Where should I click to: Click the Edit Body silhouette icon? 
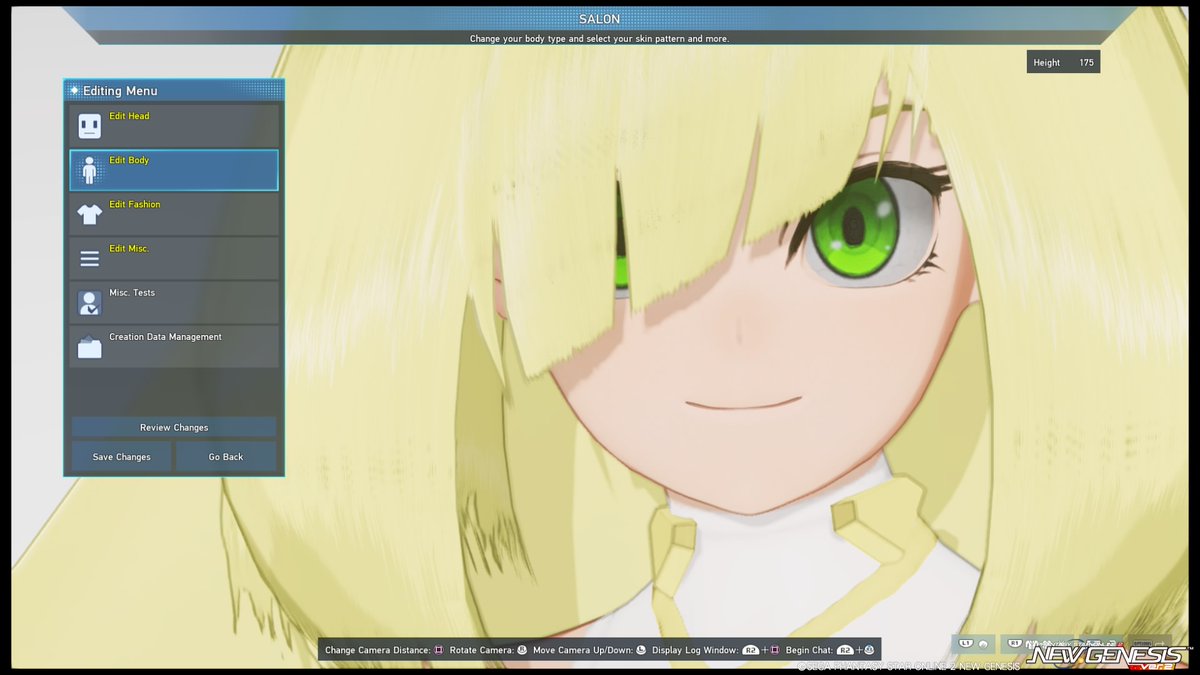89,169
